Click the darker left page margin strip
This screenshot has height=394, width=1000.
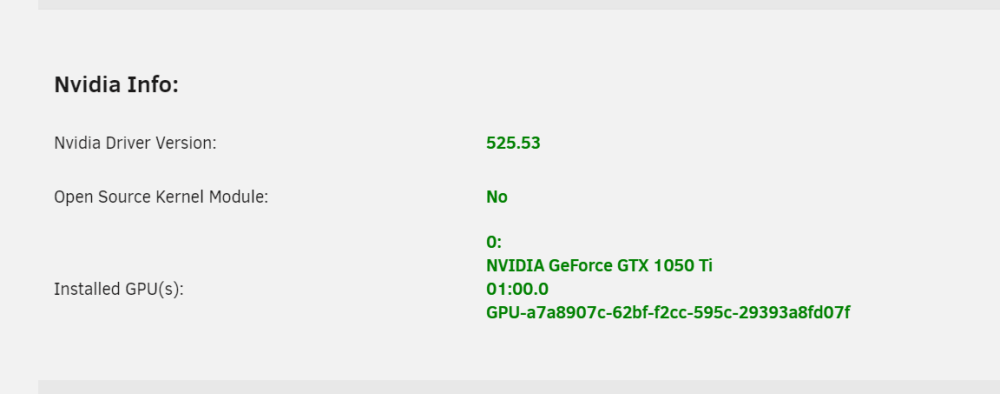(x=19, y=197)
